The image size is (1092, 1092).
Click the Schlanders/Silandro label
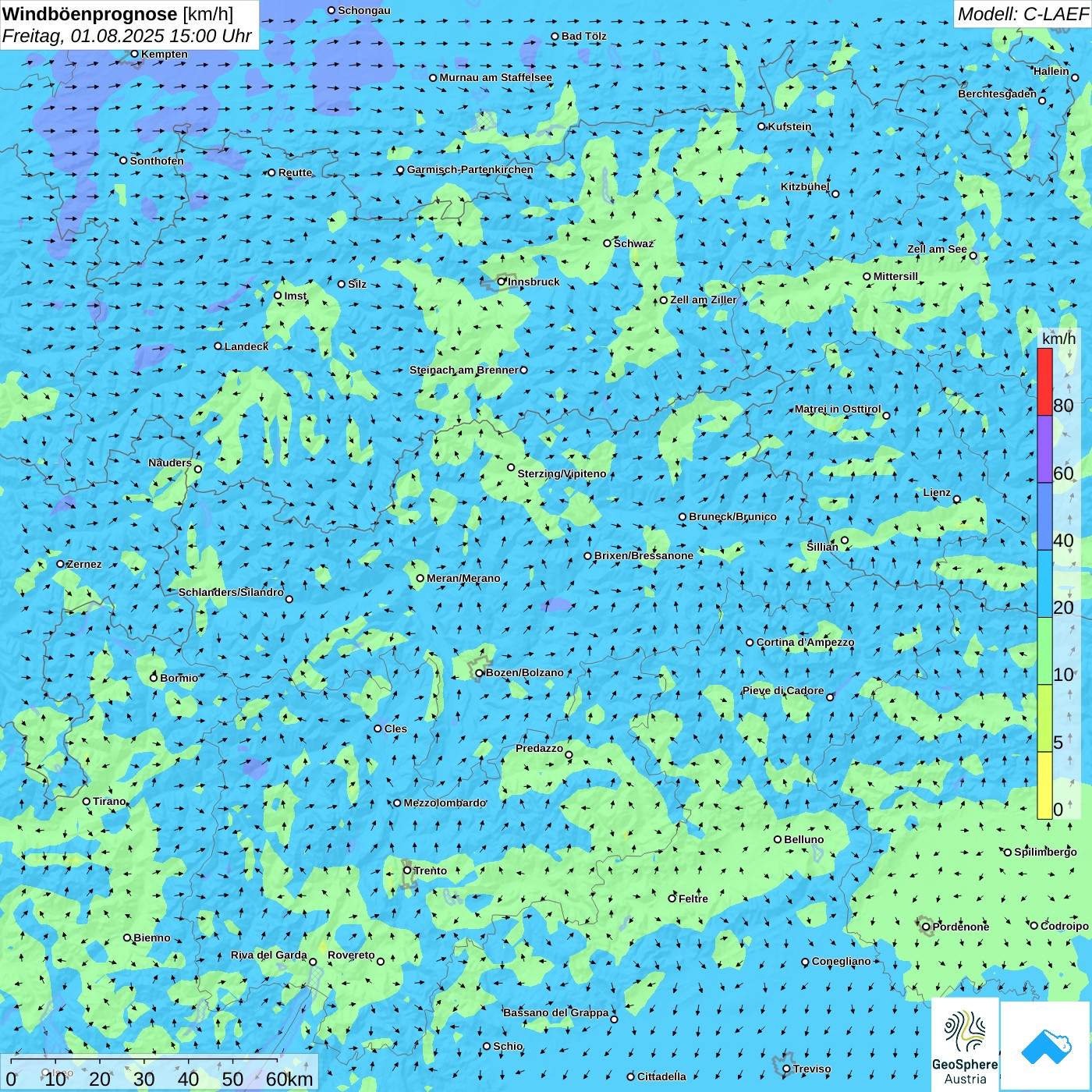[231, 592]
